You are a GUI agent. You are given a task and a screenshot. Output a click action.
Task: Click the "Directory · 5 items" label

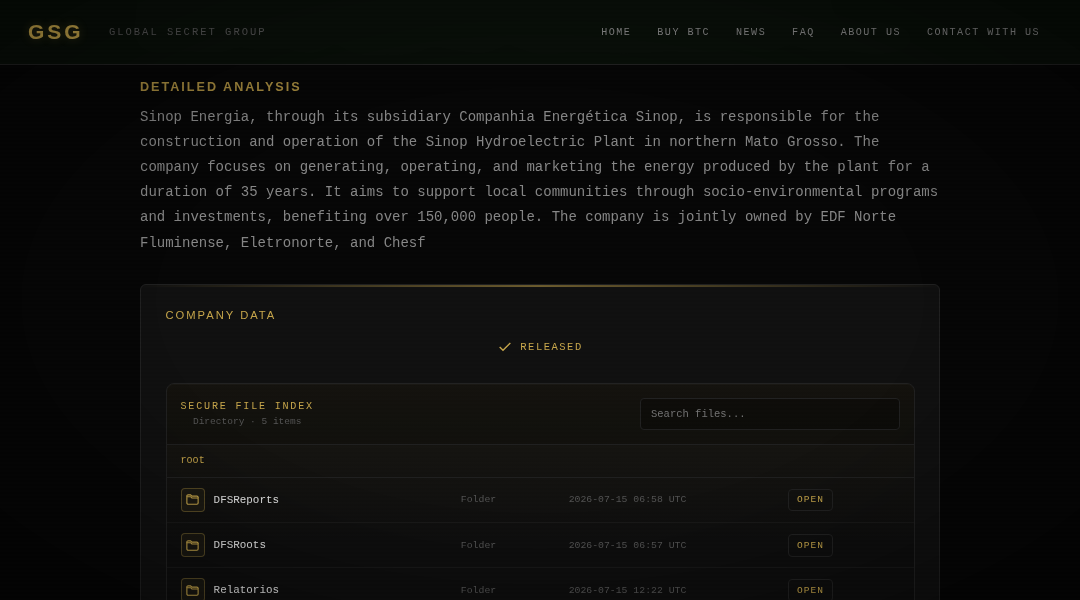[247, 421]
